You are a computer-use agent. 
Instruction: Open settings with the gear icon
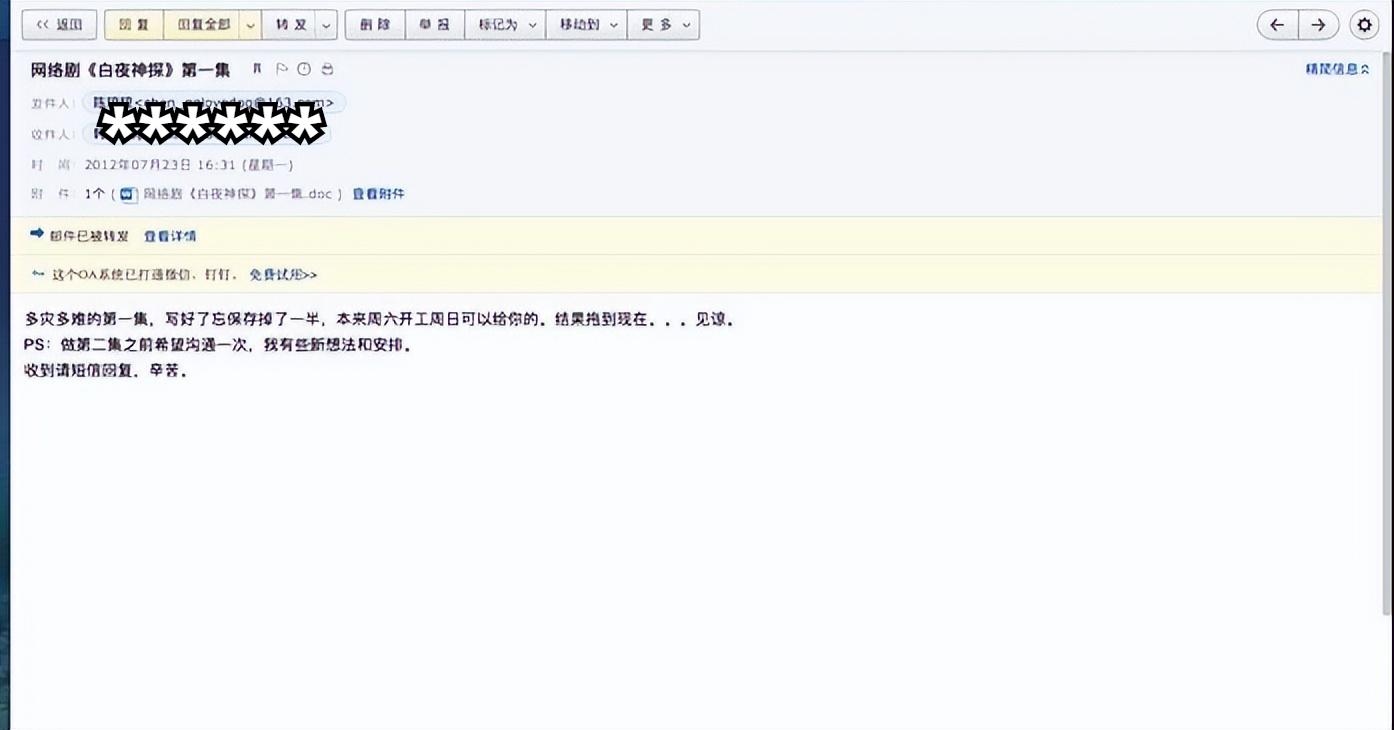1364,24
